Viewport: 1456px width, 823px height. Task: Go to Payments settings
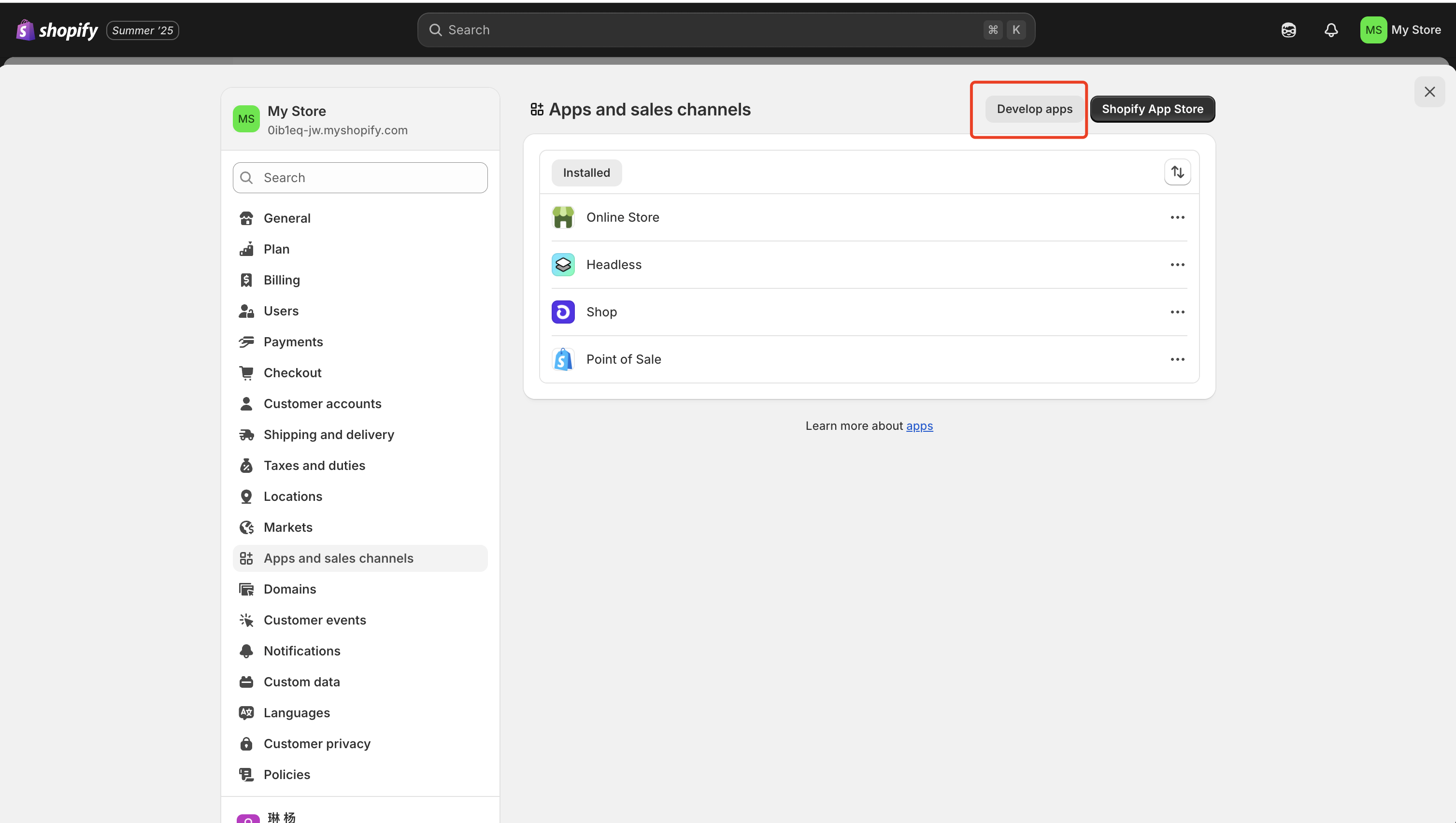coord(293,342)
